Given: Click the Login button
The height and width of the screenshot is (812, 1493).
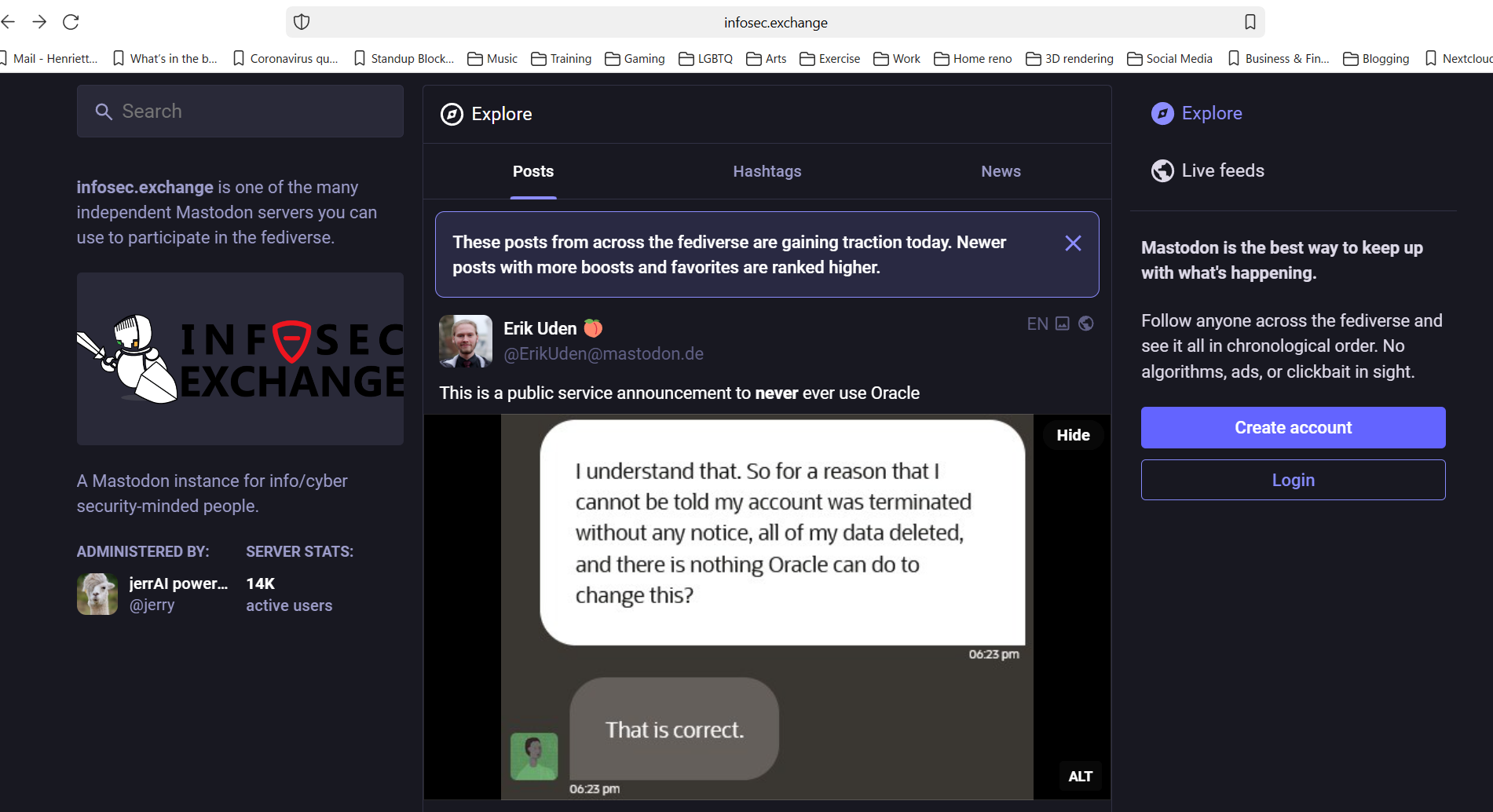Looking at the screenshot, I should point(1293,480).
